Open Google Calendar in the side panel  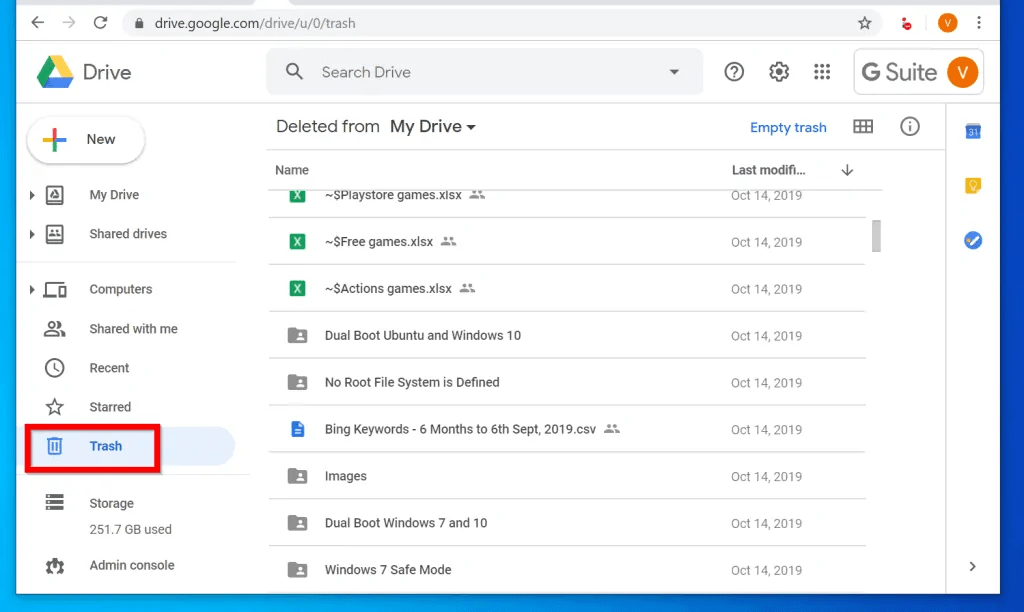tap(972, 130)
